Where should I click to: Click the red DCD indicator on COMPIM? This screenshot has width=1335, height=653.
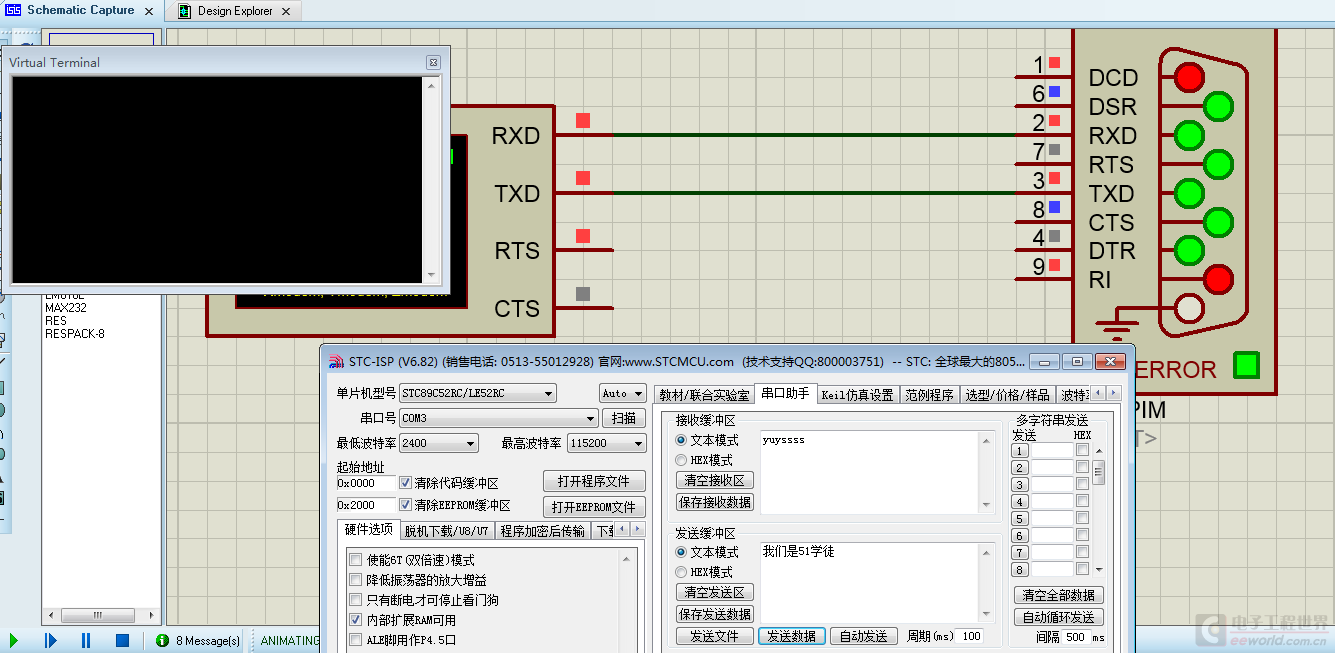tap(1189, 76)
